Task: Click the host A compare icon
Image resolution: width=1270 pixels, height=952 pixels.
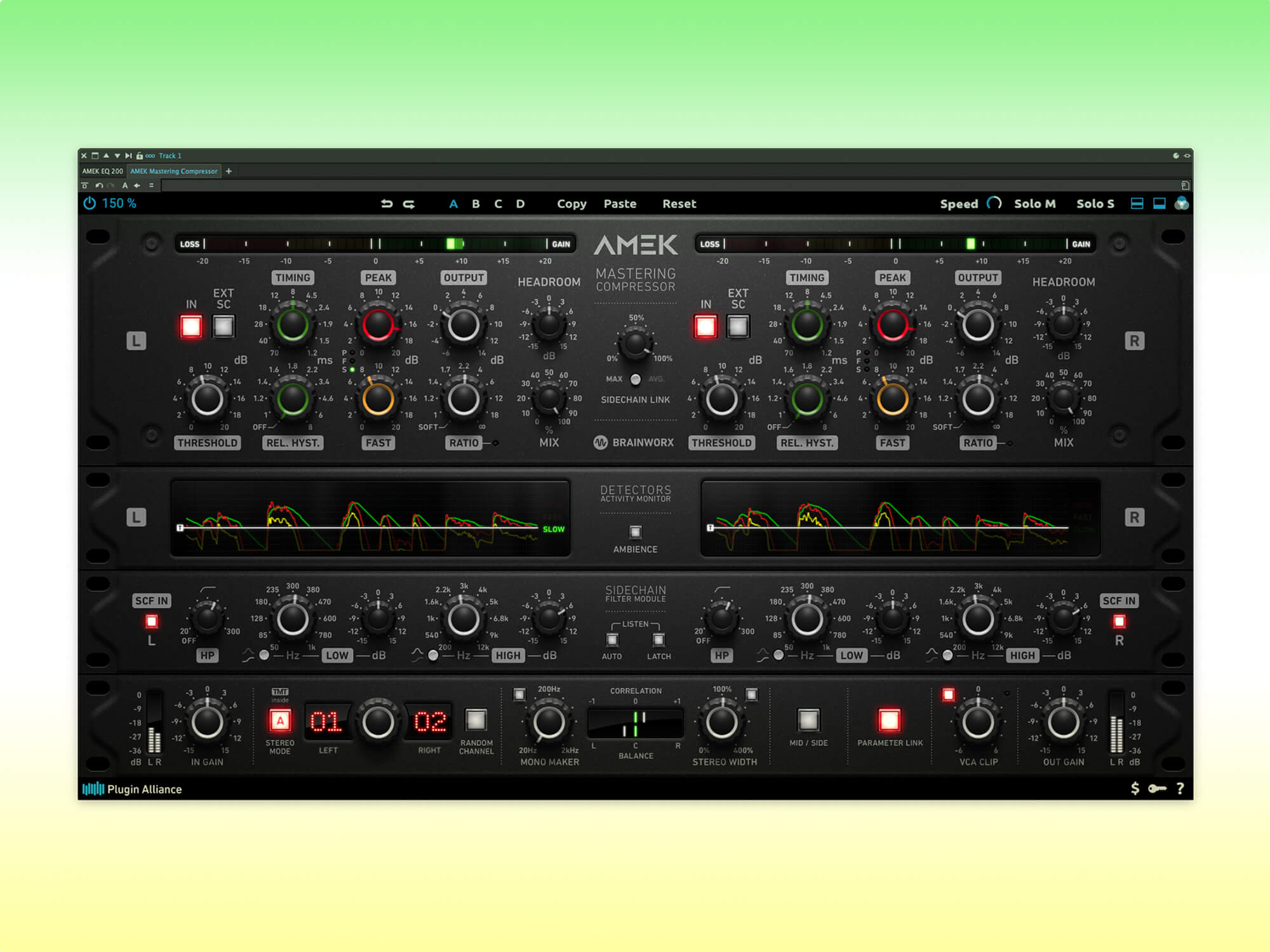Action: 125,185
